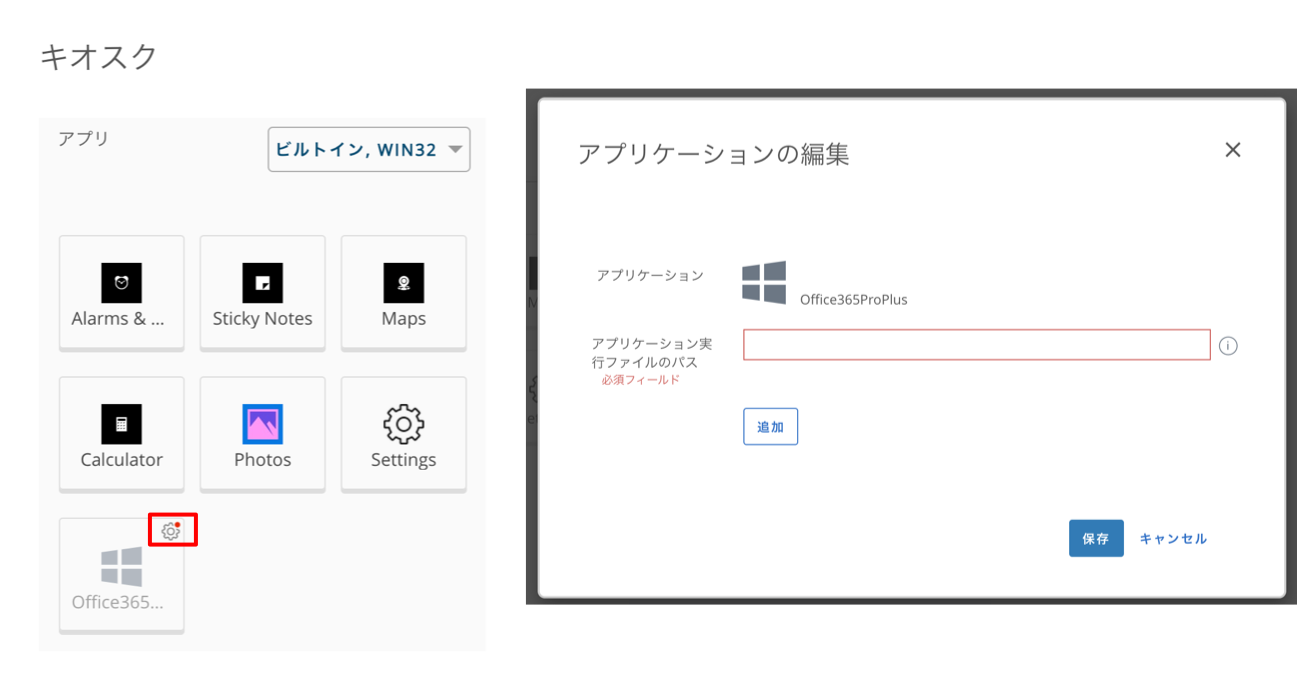Choose the Maps app icon

[x=403, y=283]
